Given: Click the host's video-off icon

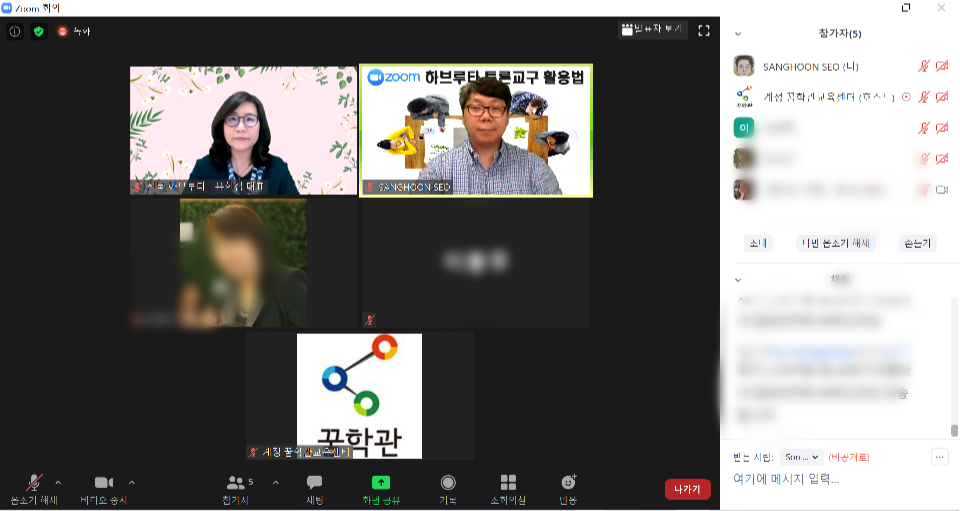Looking at the screenshot, I should coord(942,97).
